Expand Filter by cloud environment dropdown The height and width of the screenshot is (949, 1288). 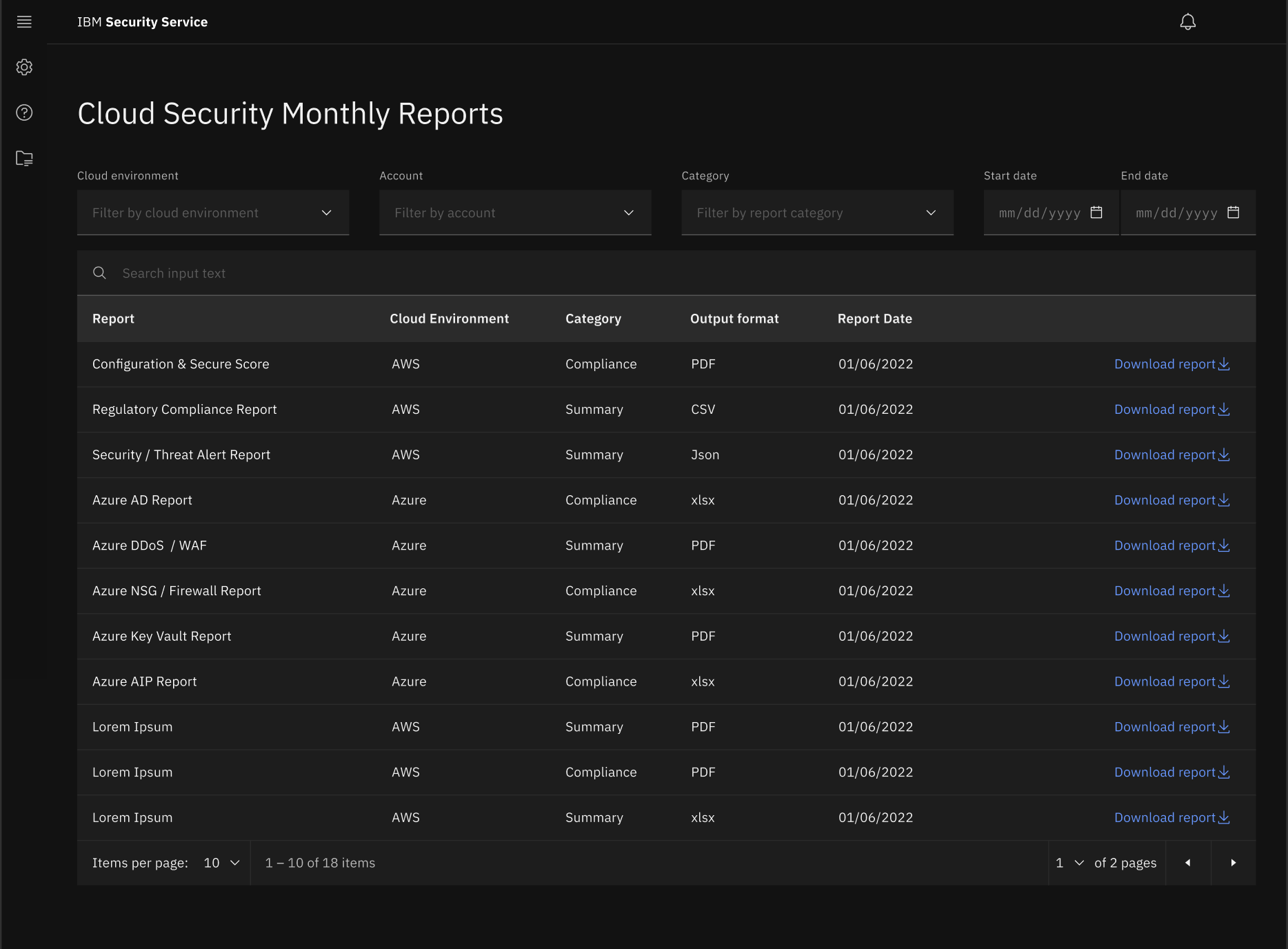click(x=213, y=212)
